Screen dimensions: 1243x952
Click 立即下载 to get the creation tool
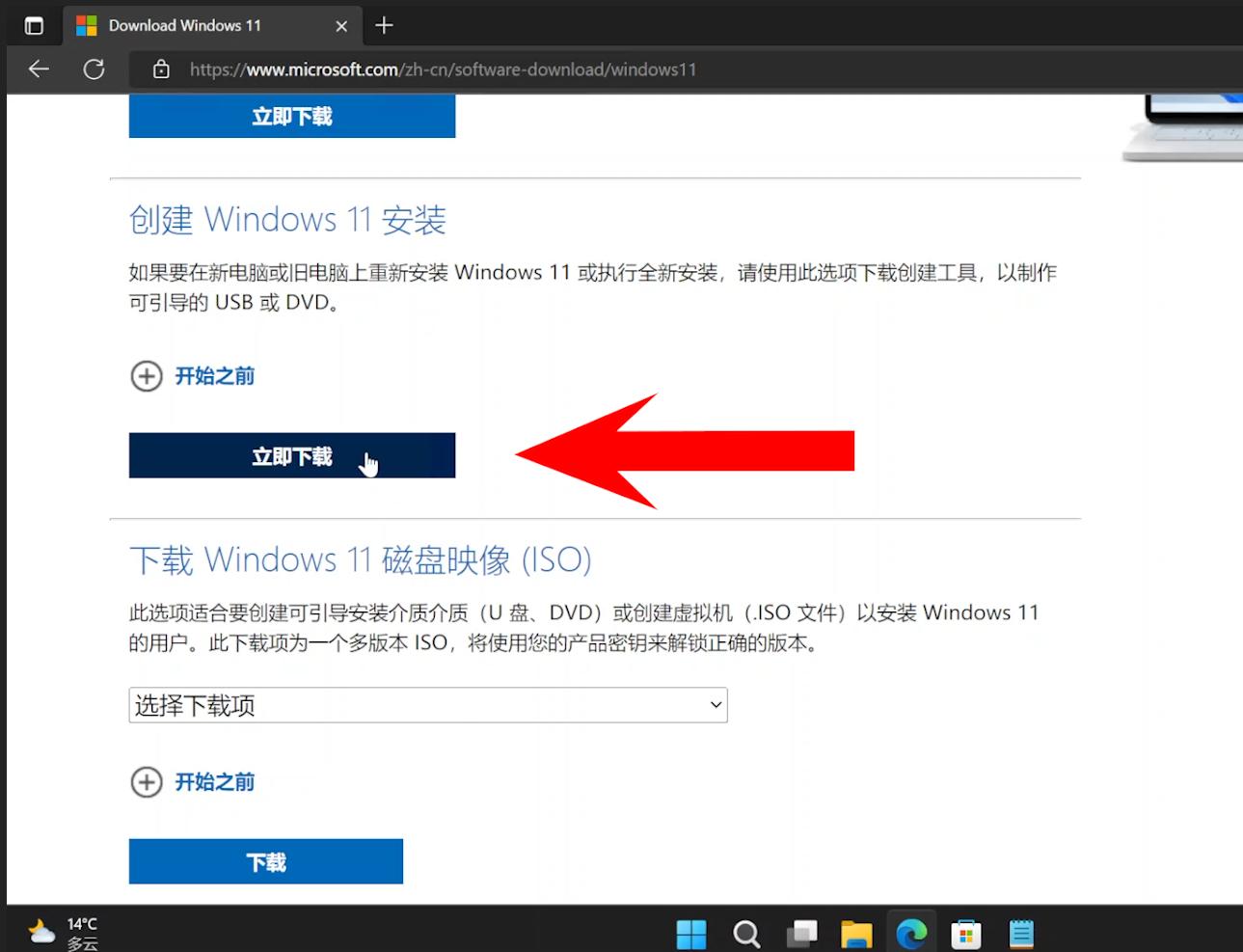291,455
